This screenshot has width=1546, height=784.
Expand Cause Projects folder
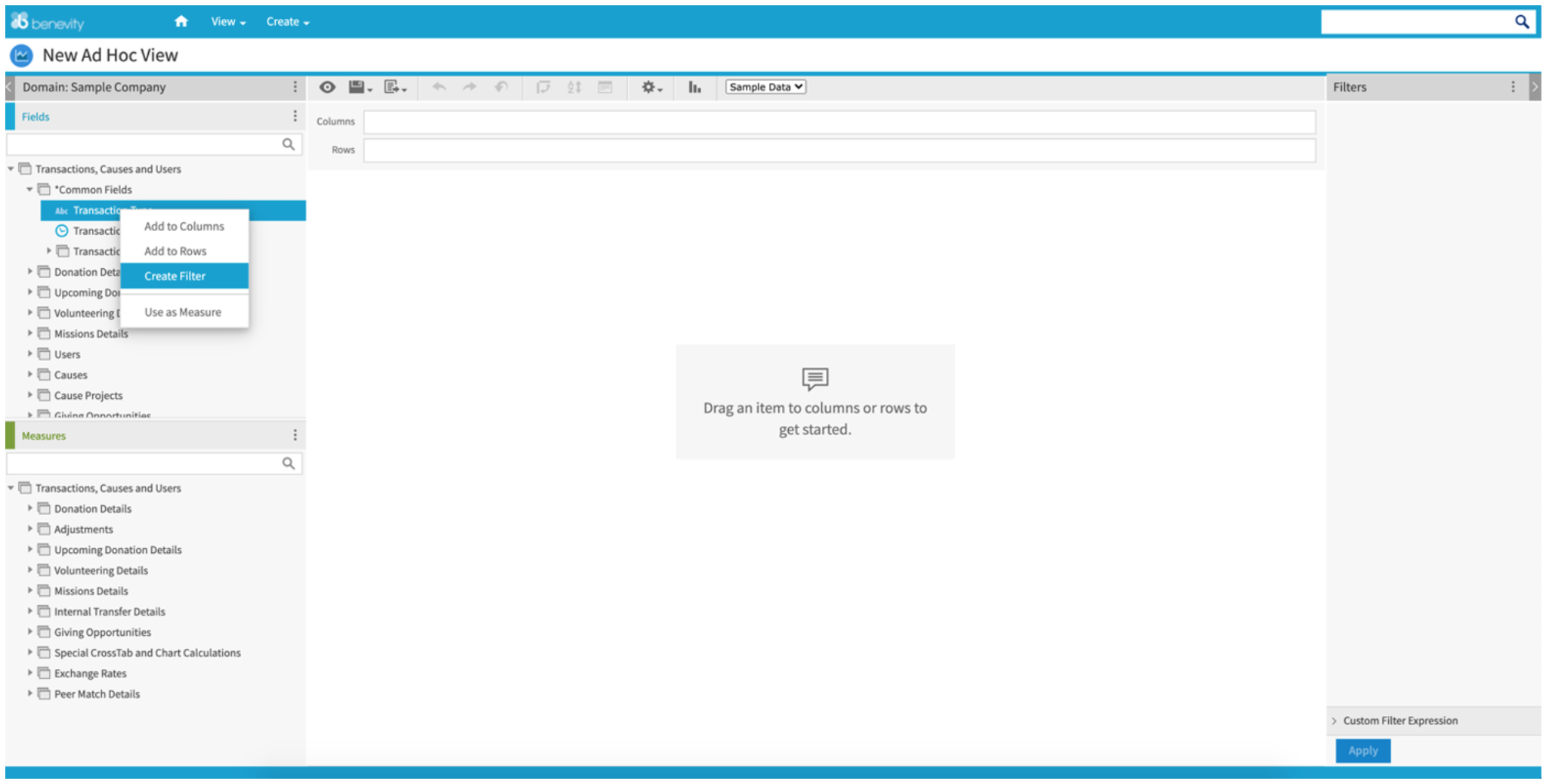pos(29,394)
